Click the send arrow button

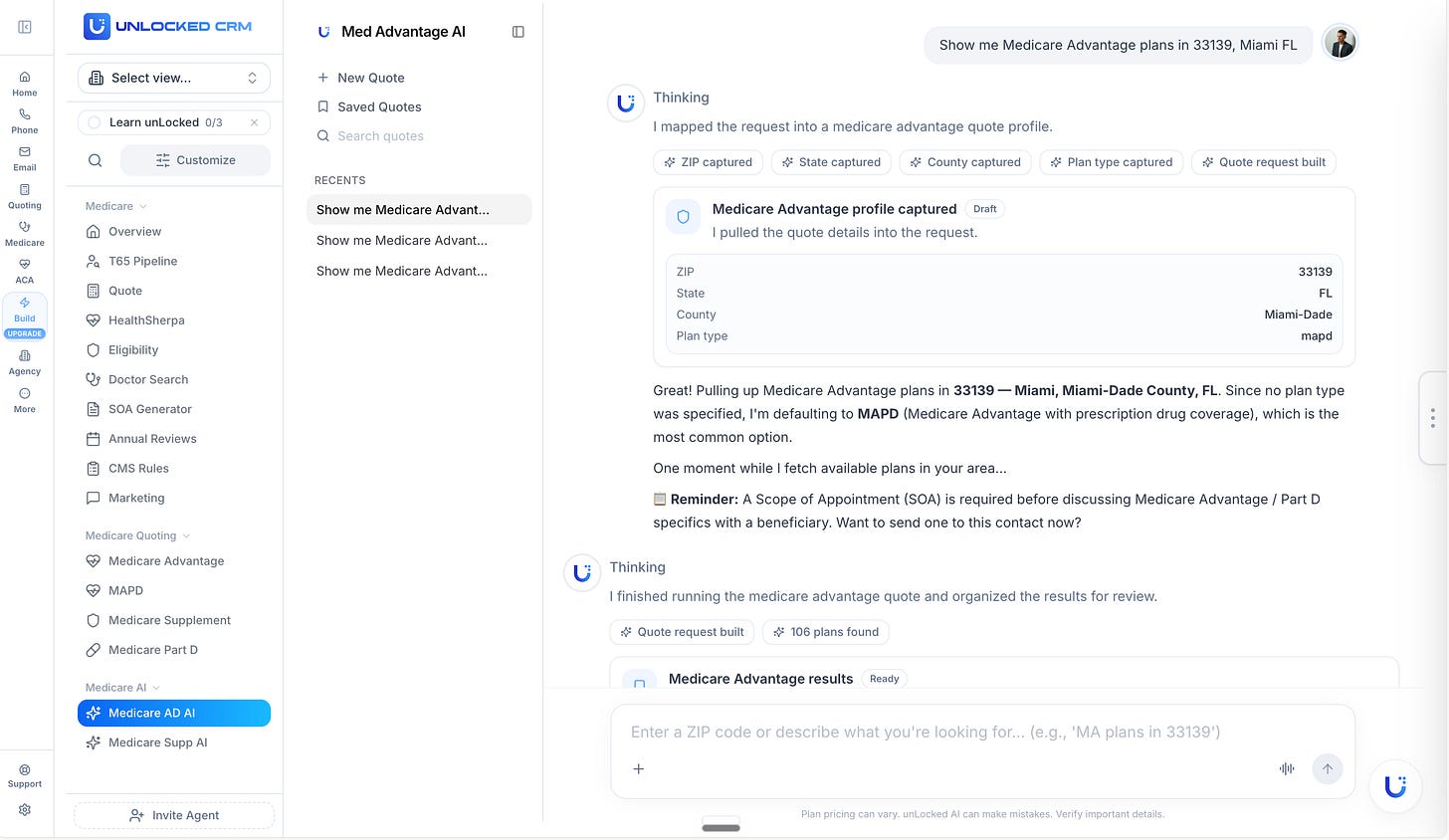point(1328,768)
